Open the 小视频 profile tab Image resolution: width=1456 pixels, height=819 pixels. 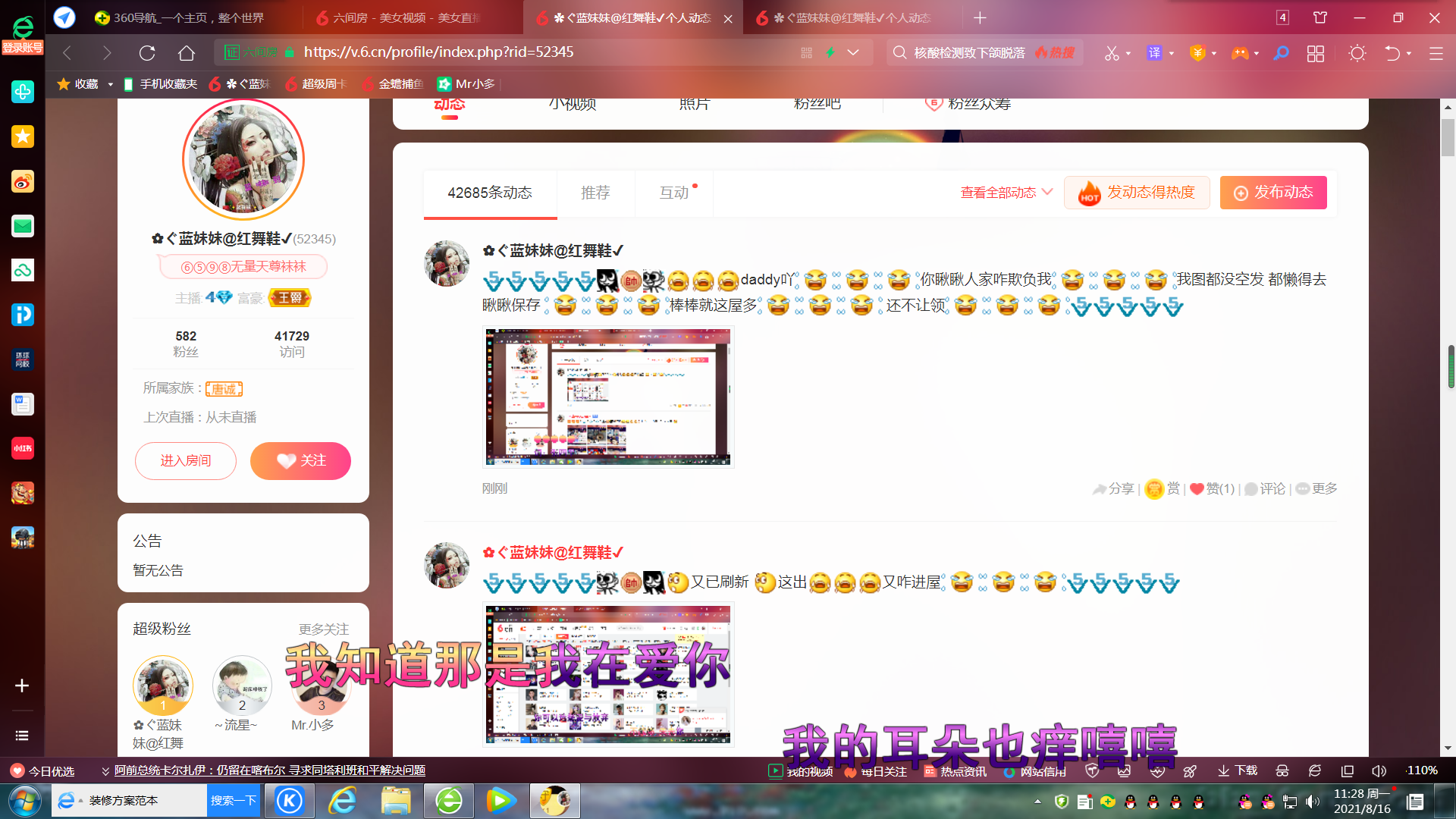tap(573, 104)
